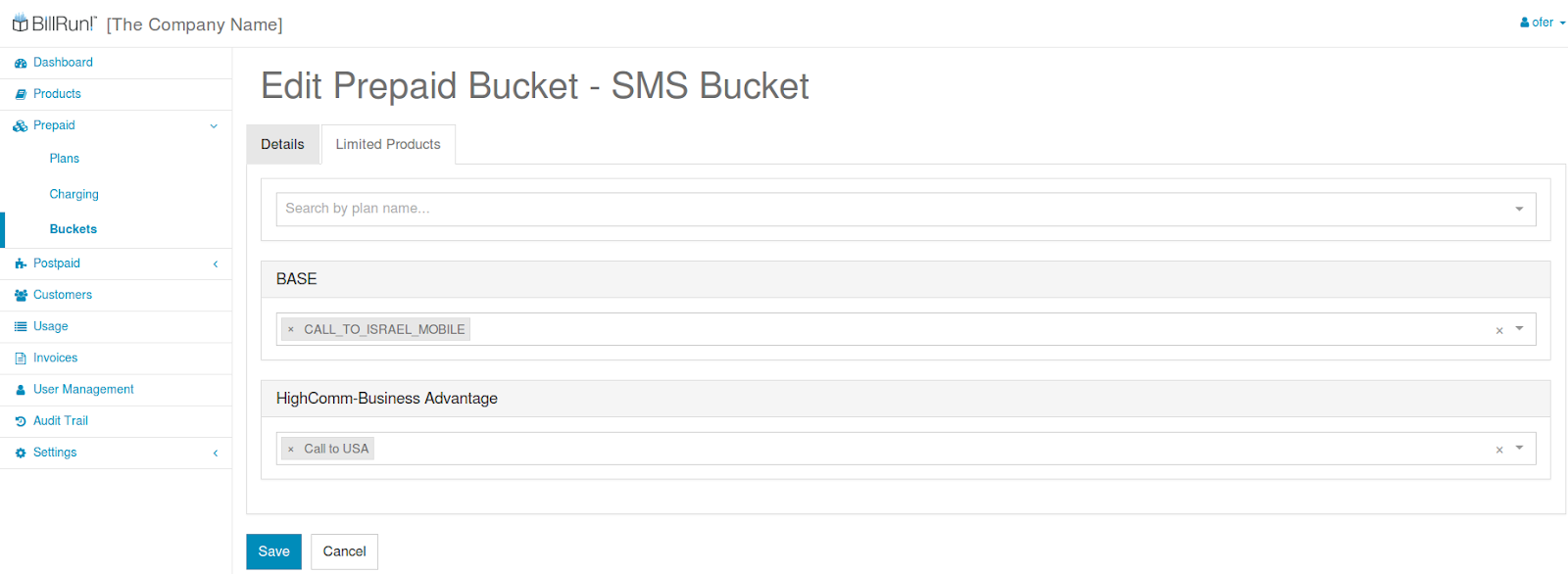Image resolution: width=1568 pixels, height=574 pixels.
Task: Click the Dashboard gauge icon in sidebar
Action: click(x=21, y=63)
